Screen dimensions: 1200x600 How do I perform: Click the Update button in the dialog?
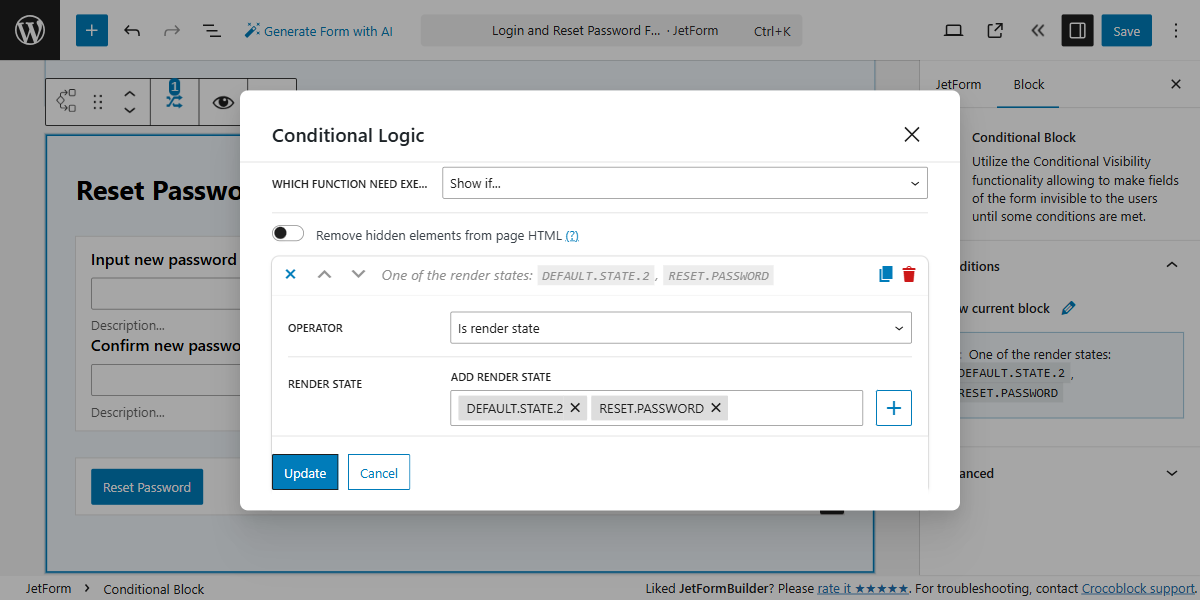tap(305, 471)
